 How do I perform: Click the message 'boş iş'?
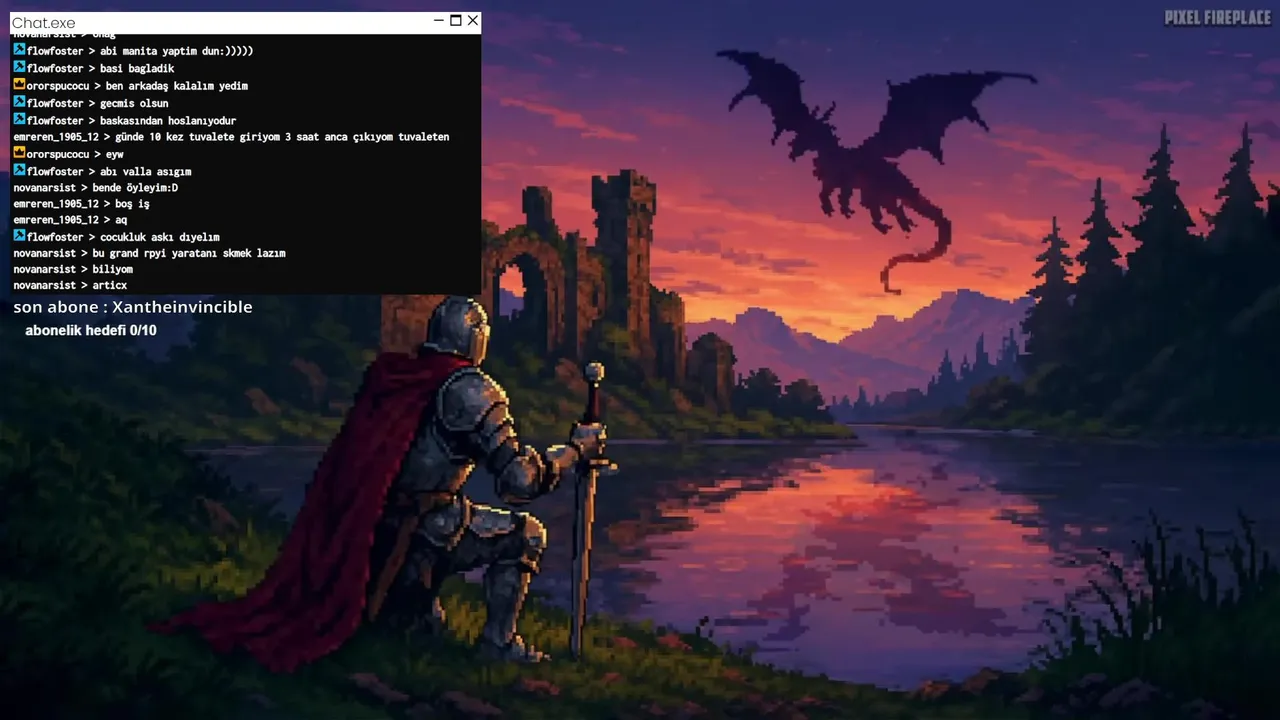click(132, 204)
